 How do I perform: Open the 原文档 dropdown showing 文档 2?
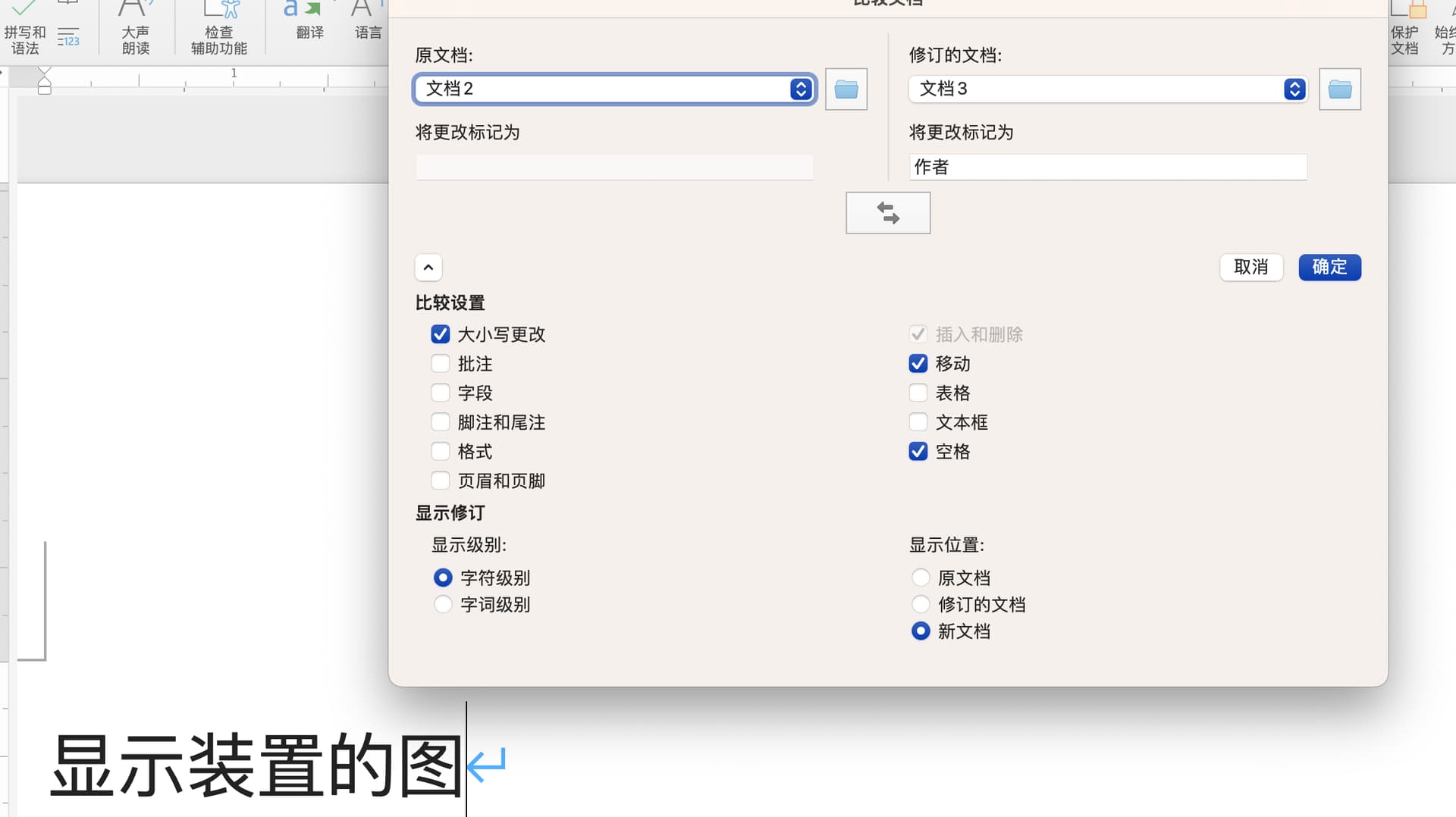point(614,89)
